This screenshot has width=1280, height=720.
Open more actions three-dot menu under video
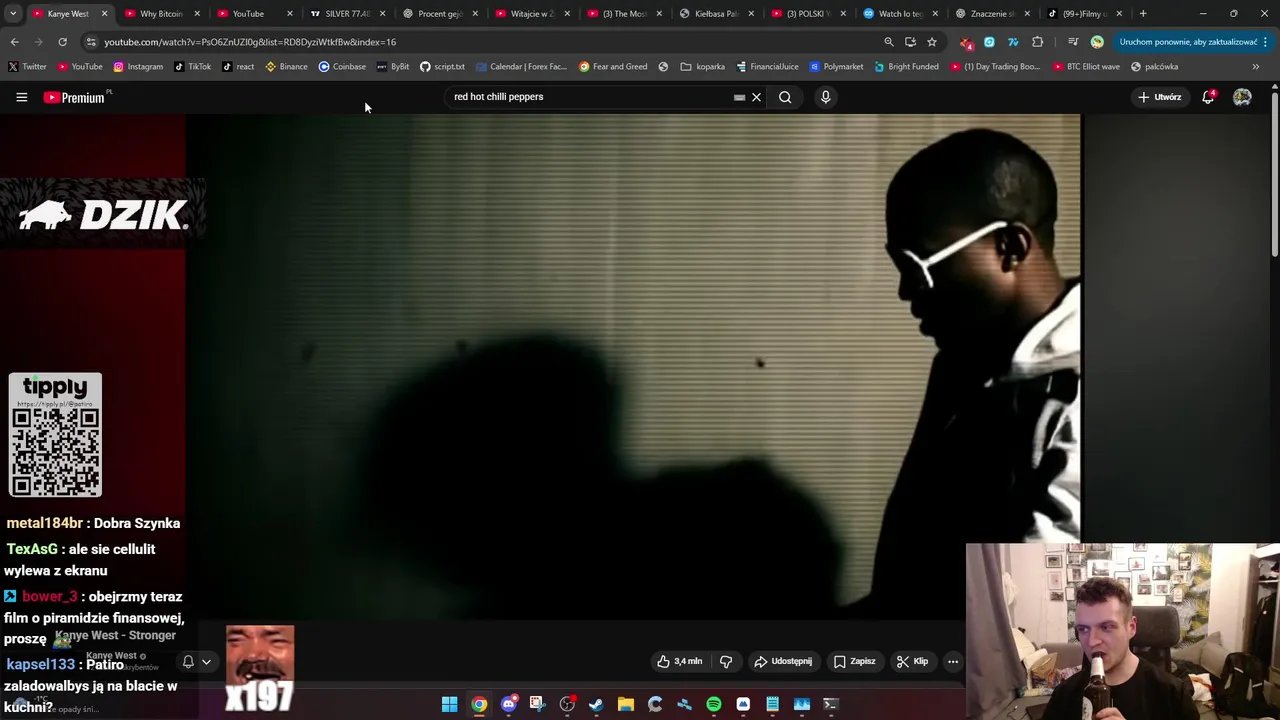coord(952,661)
